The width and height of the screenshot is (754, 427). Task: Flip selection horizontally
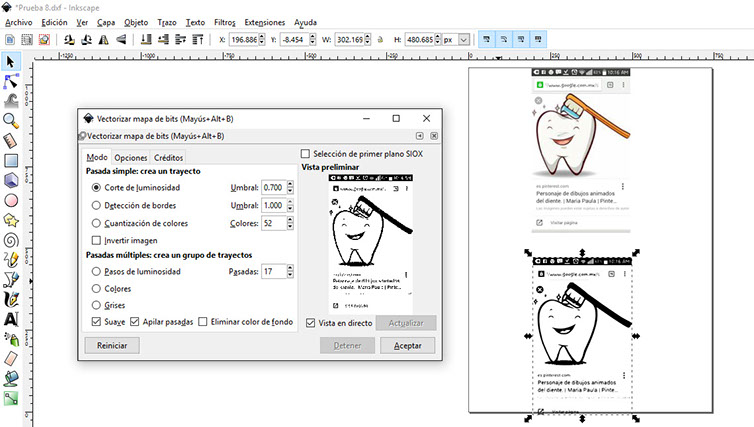tap(103, 39)
